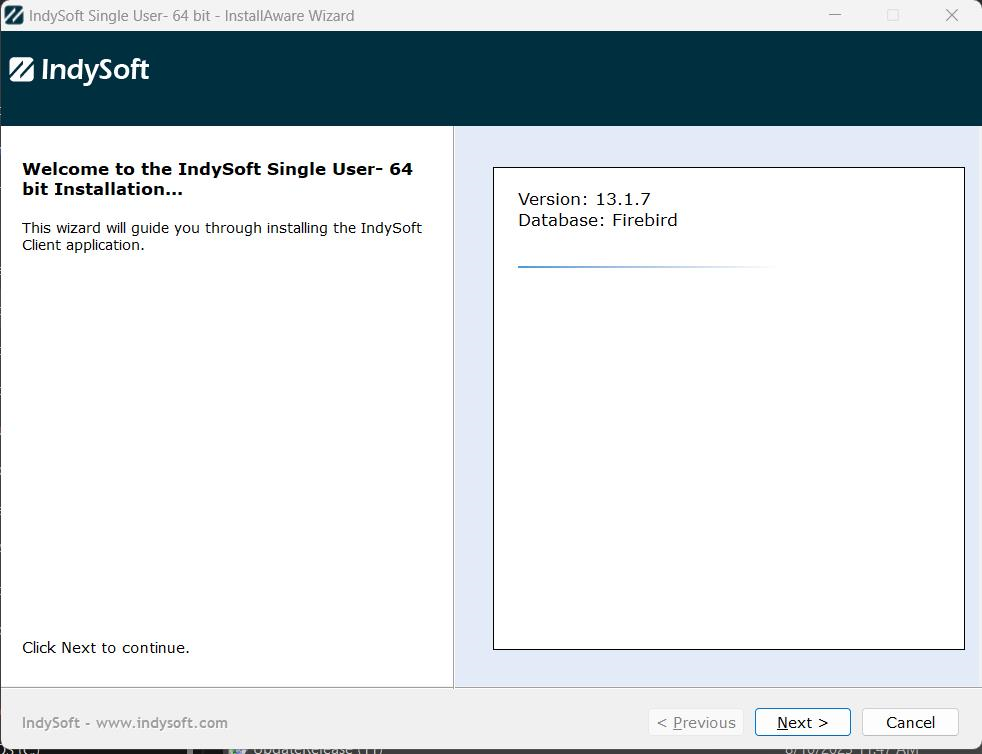Click the Version: 13.1.7 text
Screen dimensions: 982x754
pyautogui.click(x=584, y=199)
